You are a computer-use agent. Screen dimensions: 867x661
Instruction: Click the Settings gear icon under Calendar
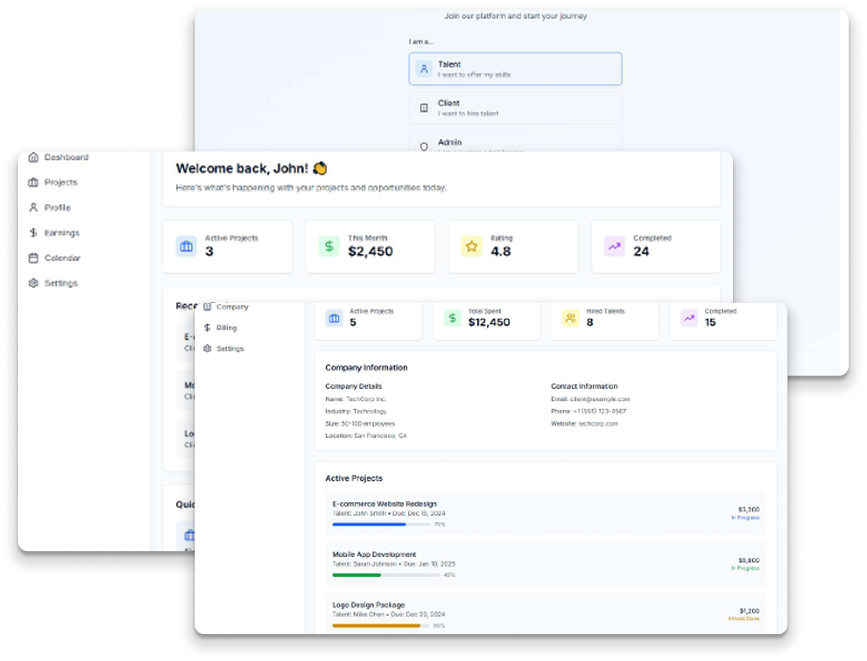[x=34, y=283]
